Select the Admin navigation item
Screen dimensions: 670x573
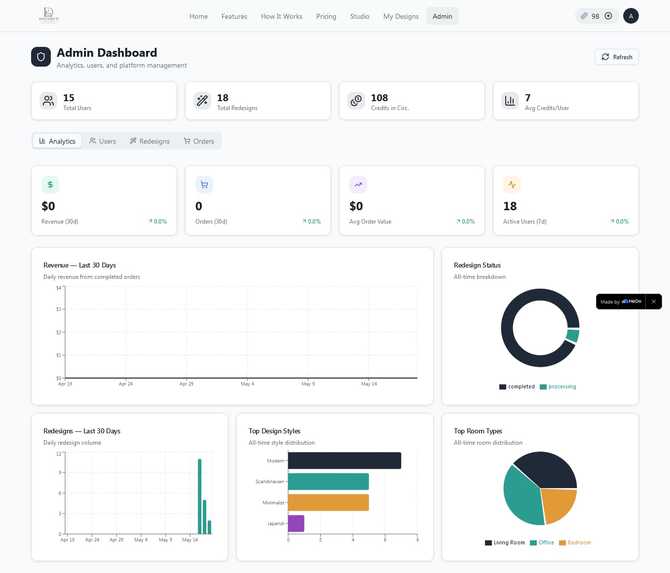point(442,16)
